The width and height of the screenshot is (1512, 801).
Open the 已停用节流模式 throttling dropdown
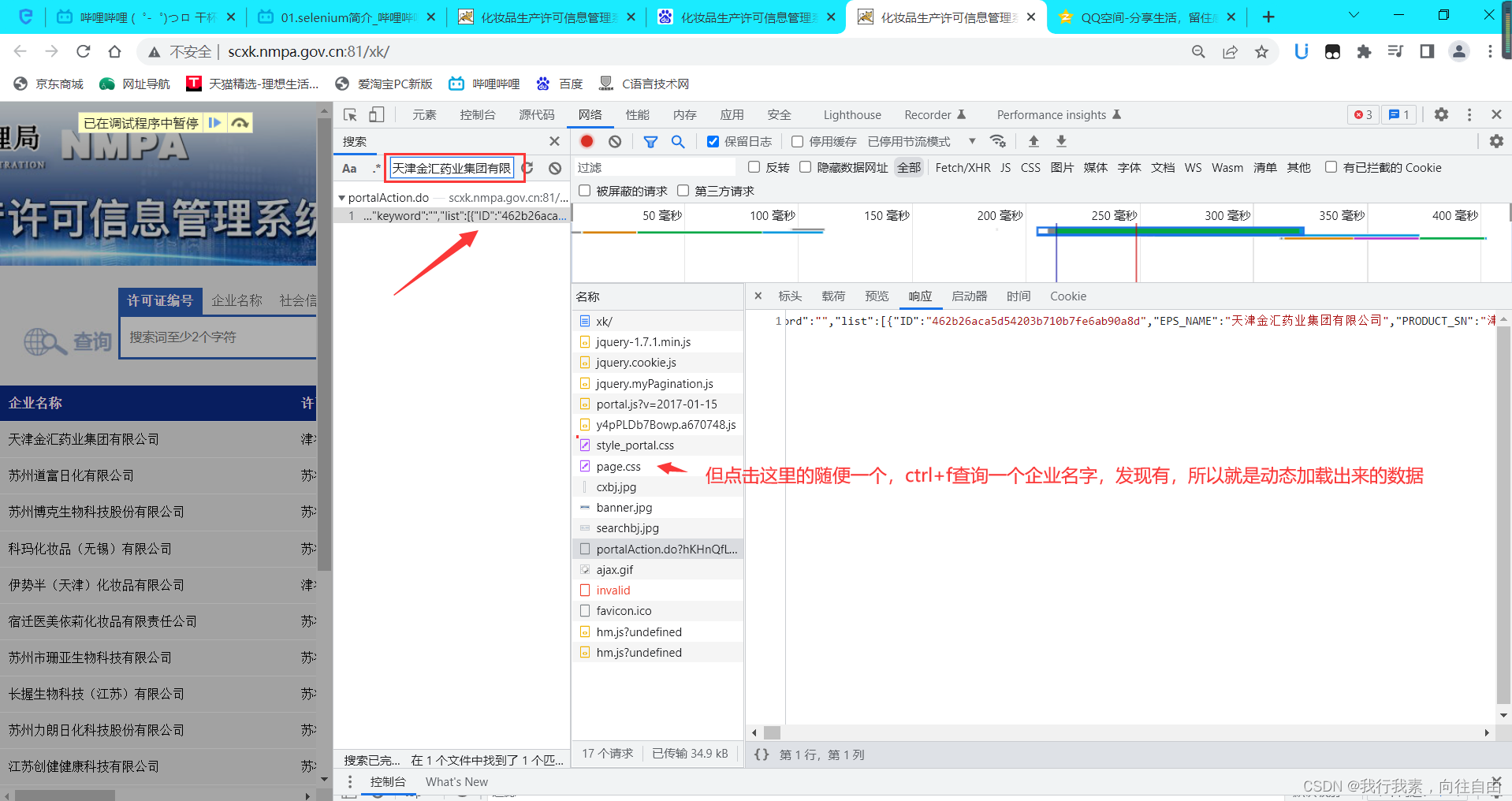922,141
